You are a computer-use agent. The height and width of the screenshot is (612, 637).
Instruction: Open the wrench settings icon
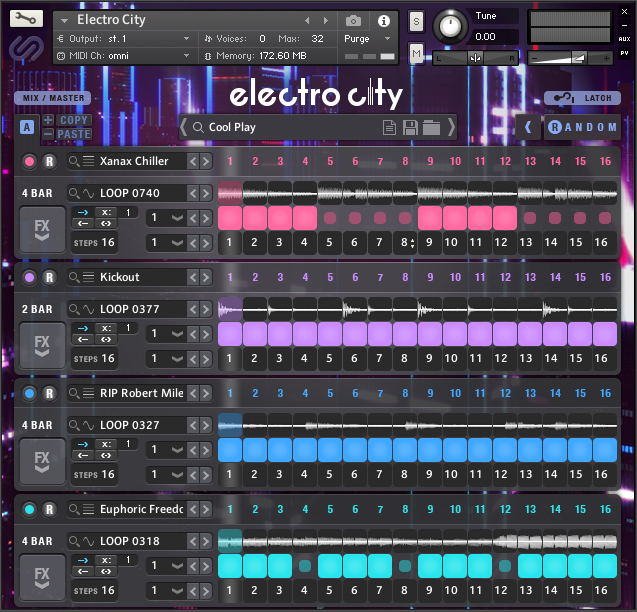pyautogui.click(x=27, y=19)
